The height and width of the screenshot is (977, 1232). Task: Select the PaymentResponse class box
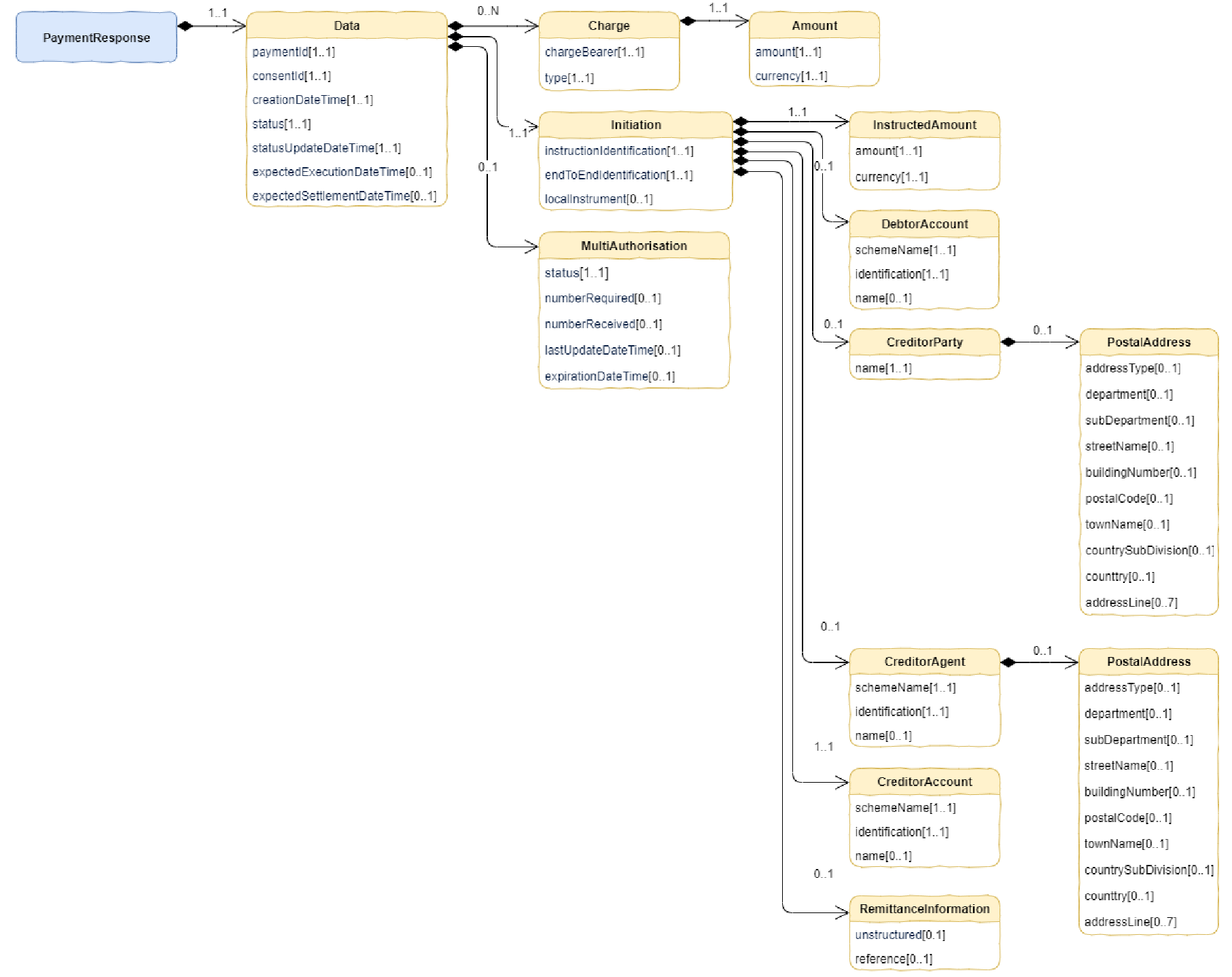pos(96,37)
